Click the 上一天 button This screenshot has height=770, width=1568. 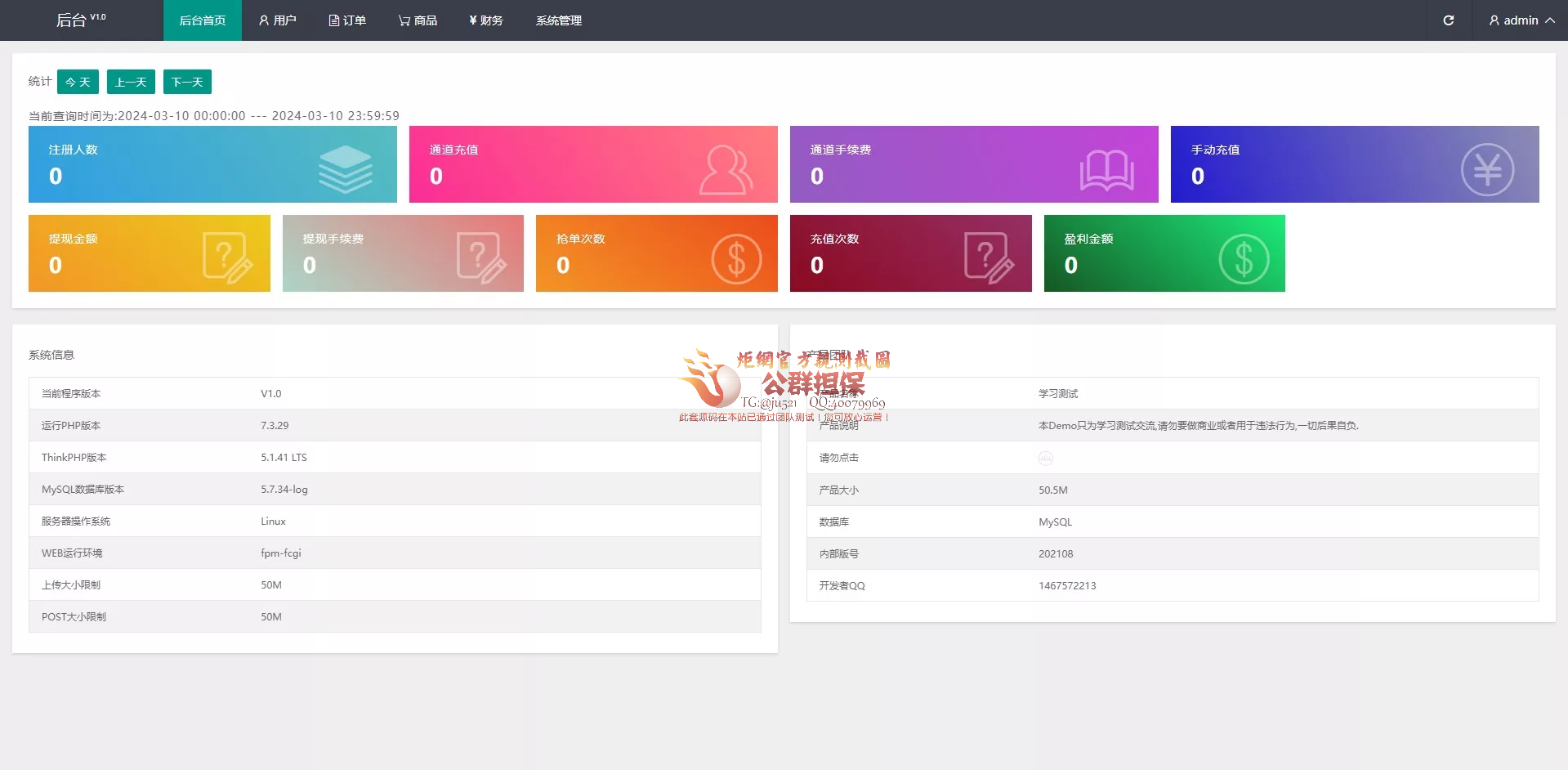click(x=131, y=82)
